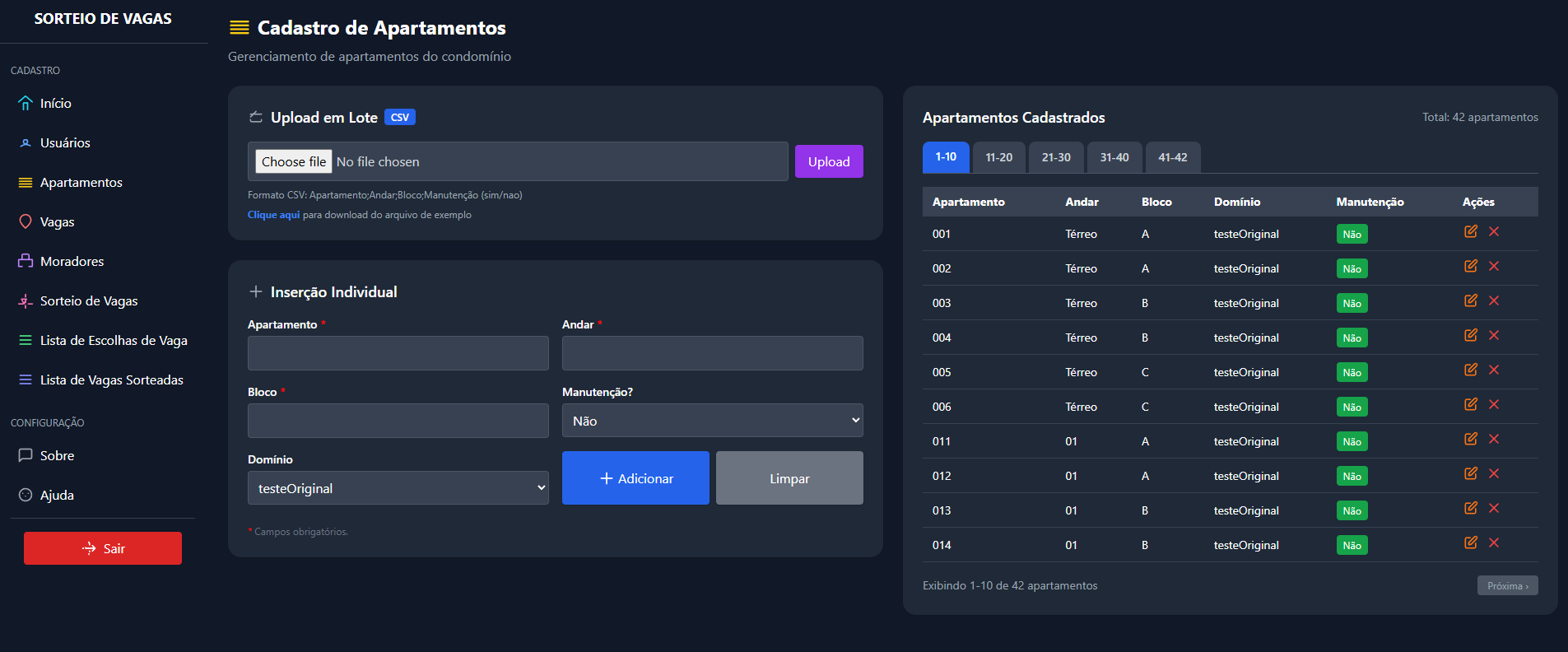Switch to the 11-20 page tab
This screenshot has height=652, width=1568.
pos(998,157)
